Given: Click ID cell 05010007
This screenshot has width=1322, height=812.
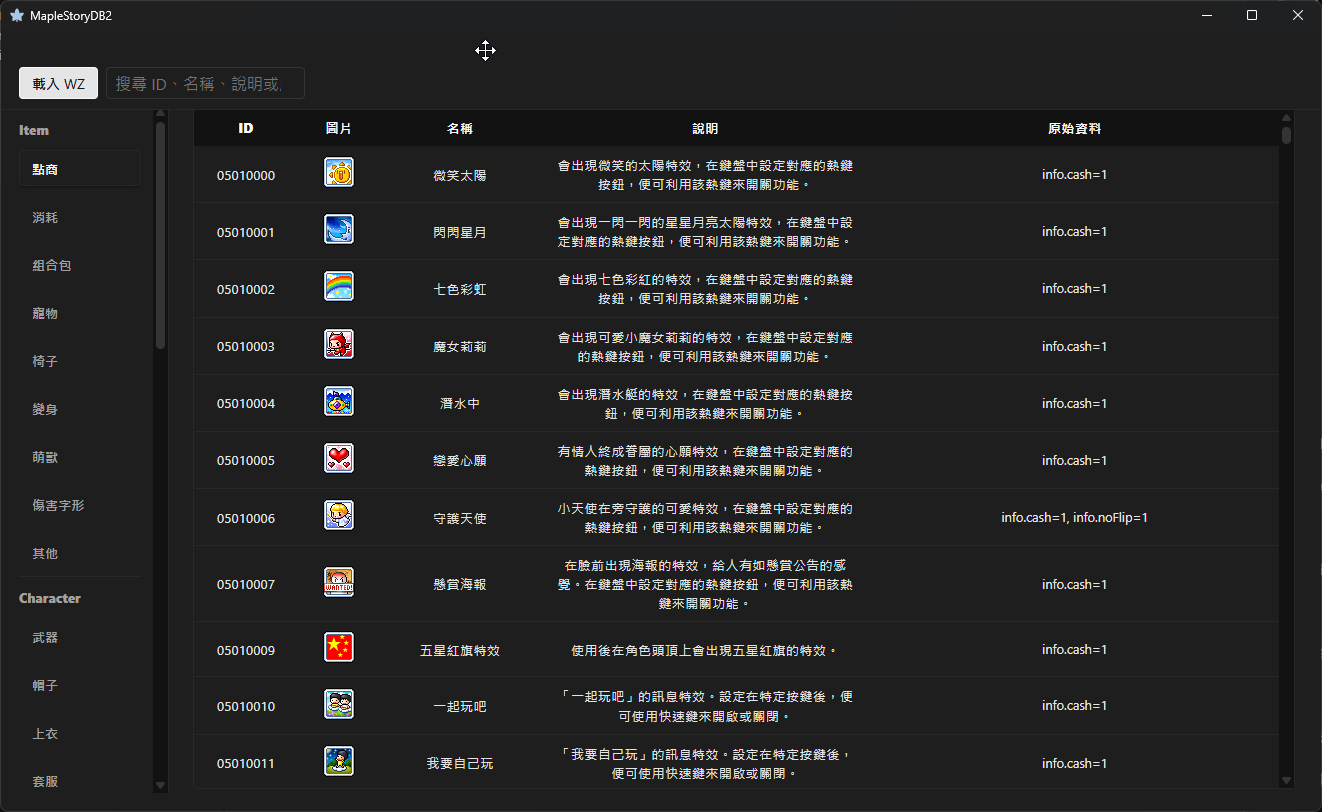Looking at the screenshot, I should 246,584.
